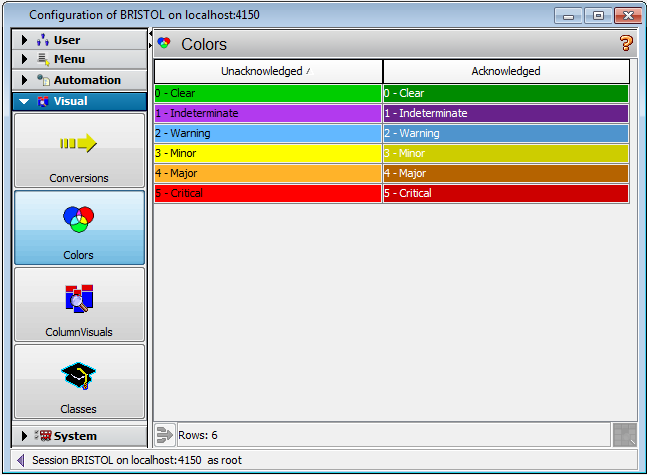Image resolution: width=647 pixels, height=475 pixels.
Task: Click the Visual section icon
Action: pos(43,101)
